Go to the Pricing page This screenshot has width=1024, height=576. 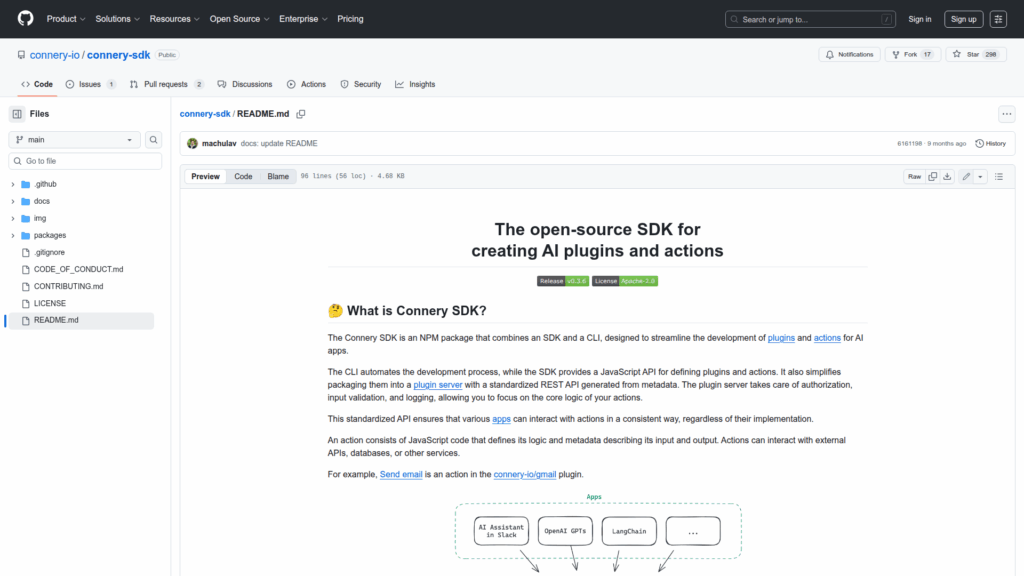(x=350, y=19)
